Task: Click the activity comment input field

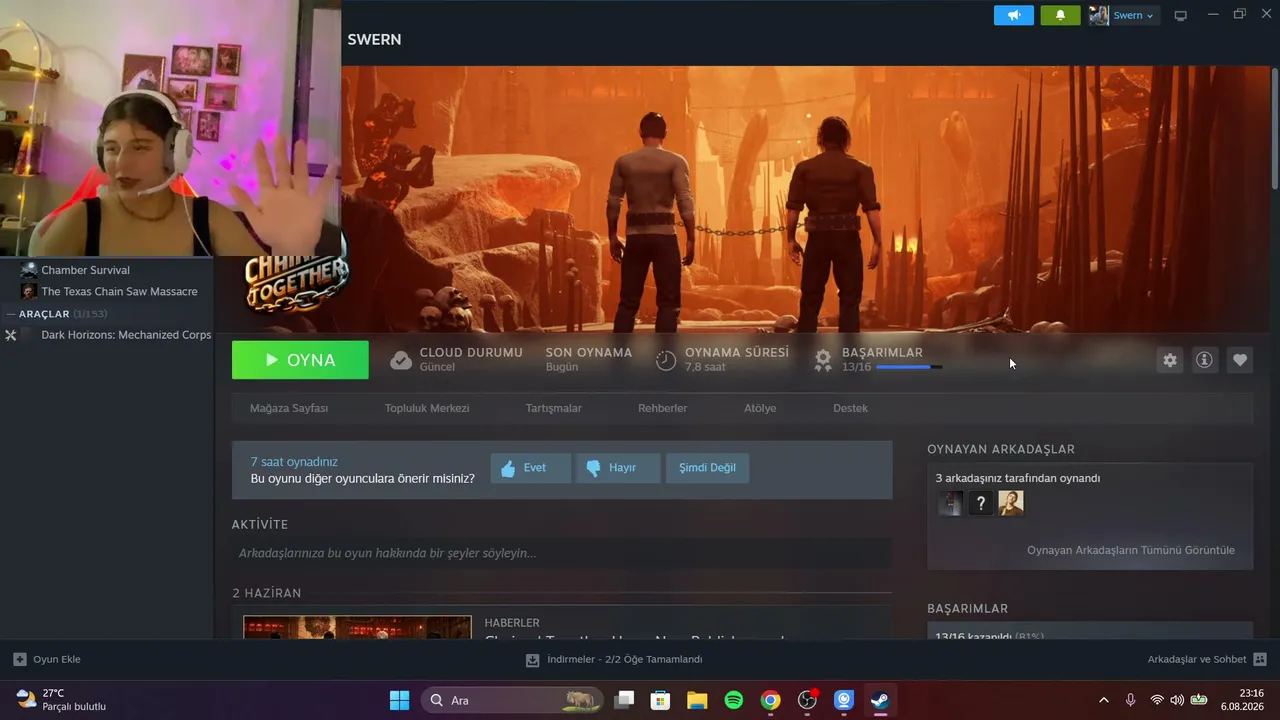Action: [x=562, y=553]
